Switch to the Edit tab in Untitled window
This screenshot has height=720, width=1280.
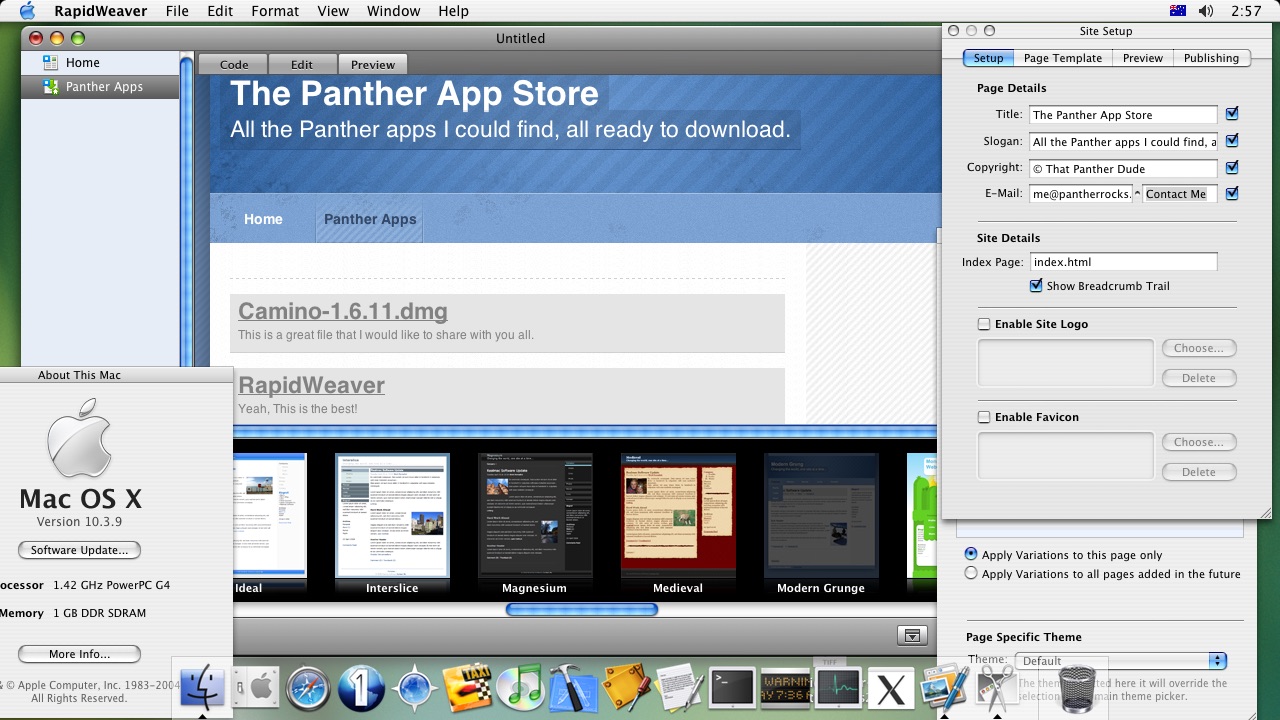pyautogui.click(x=302, y=64)
